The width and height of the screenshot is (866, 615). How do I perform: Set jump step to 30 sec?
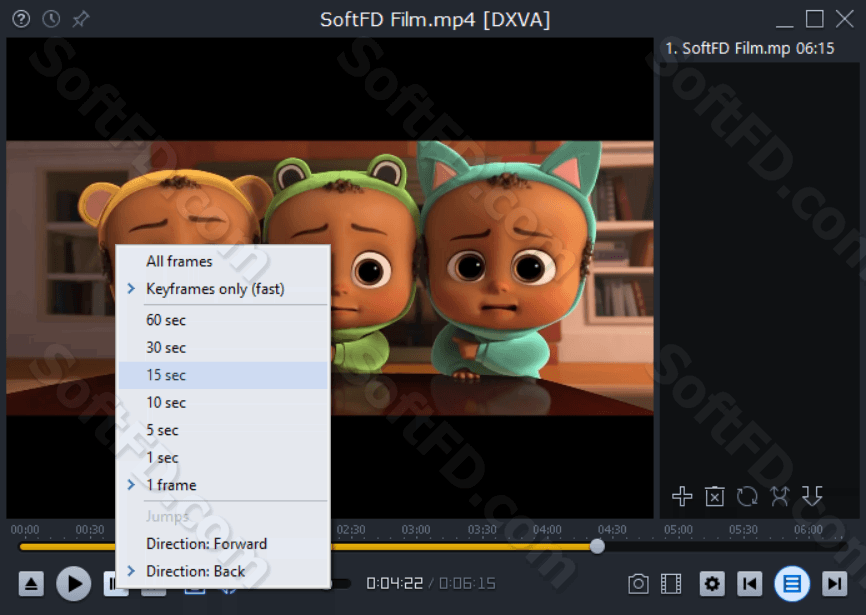pos(224,348)
